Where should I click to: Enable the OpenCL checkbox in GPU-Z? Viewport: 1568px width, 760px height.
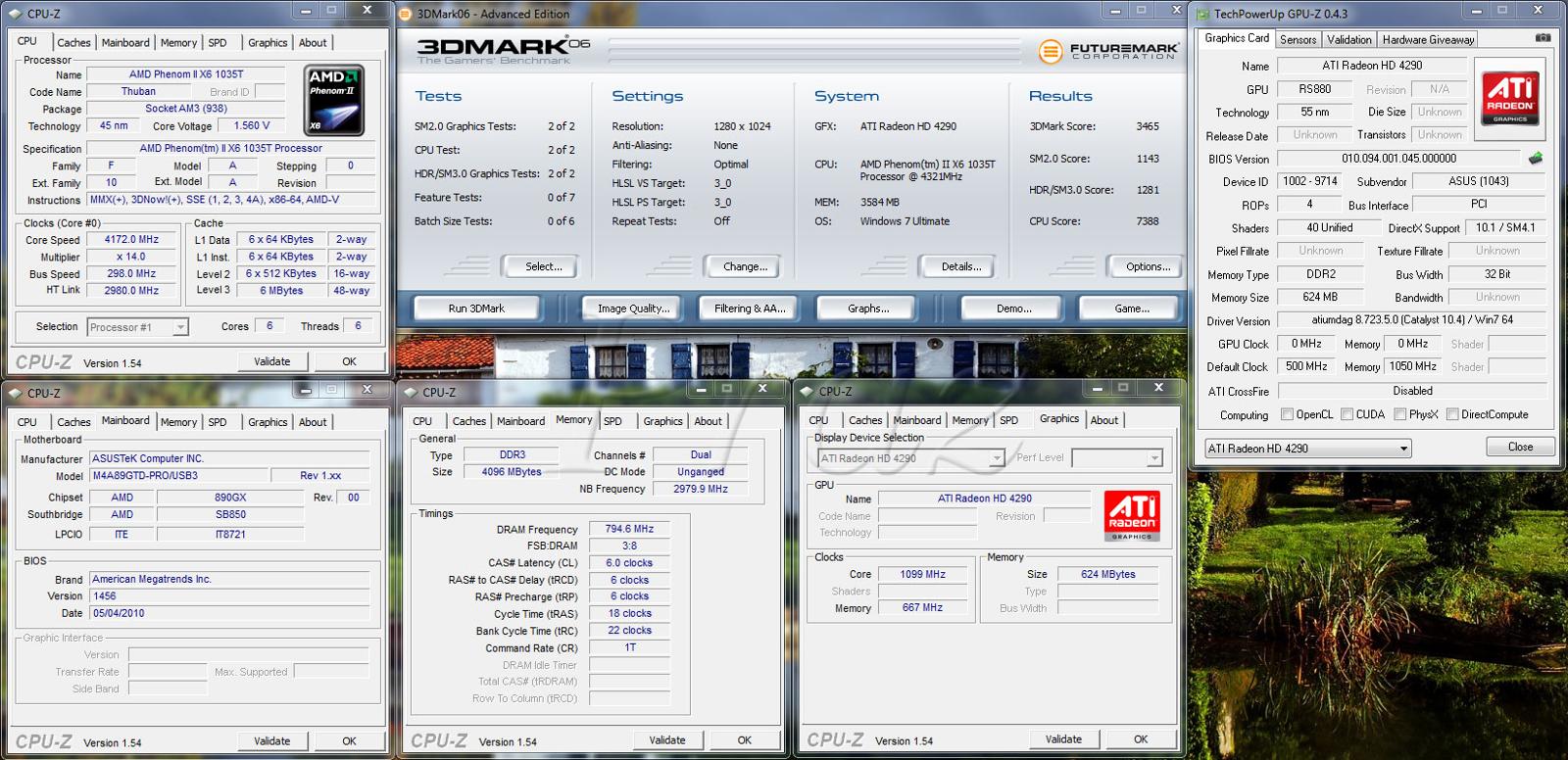(1287, 414)
